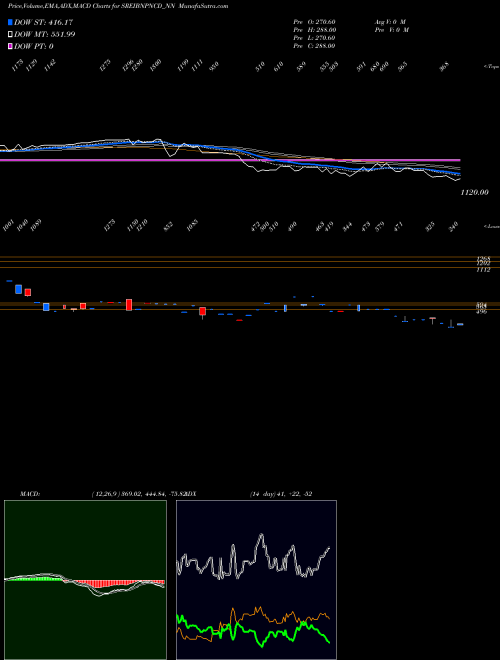This screenshot has height=660, width=500.
Task: Click the ADX (14 day) values text
Action: point(281,494)
